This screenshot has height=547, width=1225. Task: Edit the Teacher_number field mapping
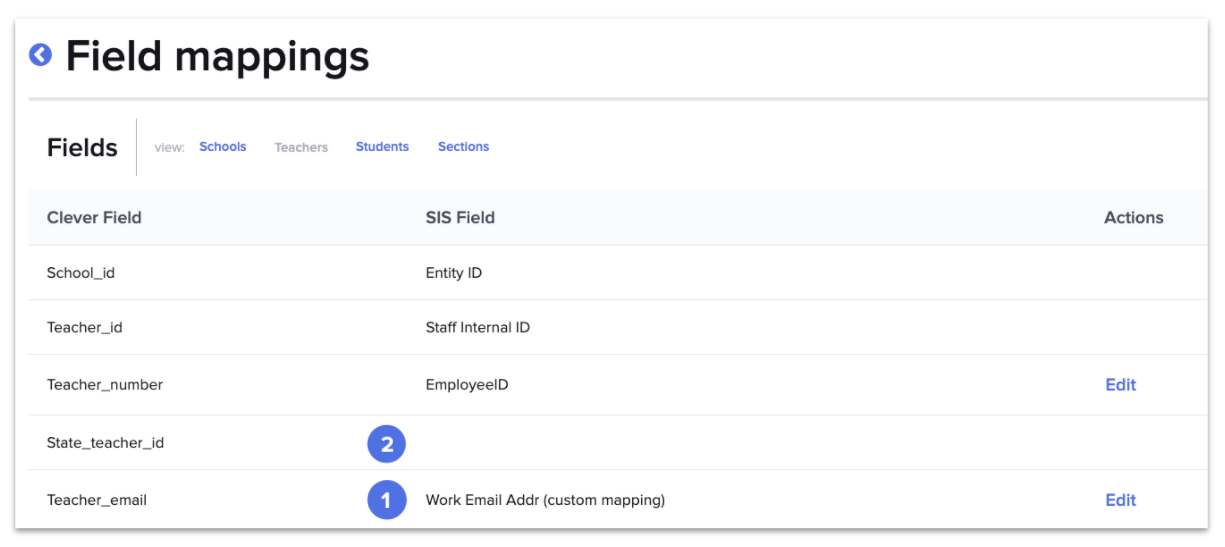click(1120, 385)
